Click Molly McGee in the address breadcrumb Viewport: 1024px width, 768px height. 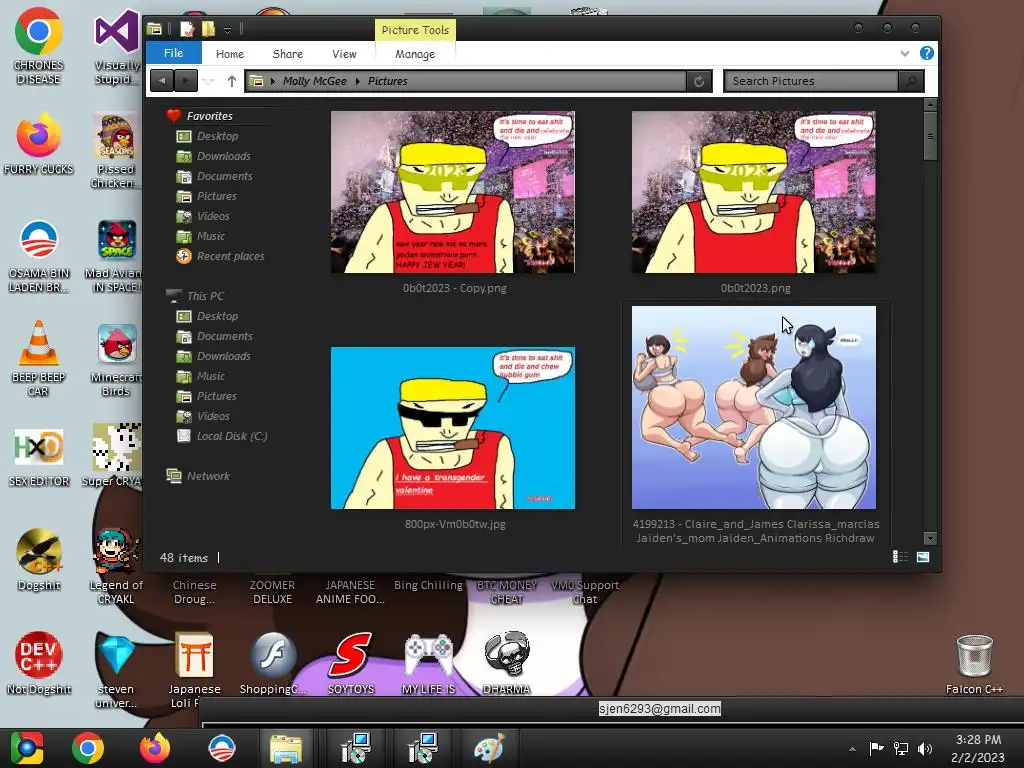click(x=314, y=81)
